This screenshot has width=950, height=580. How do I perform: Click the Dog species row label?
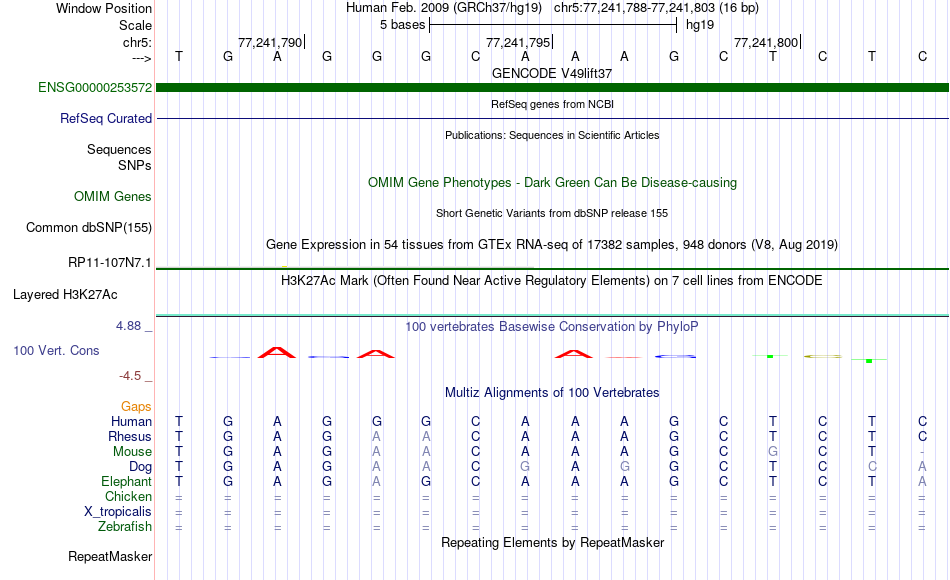[141, 467]
